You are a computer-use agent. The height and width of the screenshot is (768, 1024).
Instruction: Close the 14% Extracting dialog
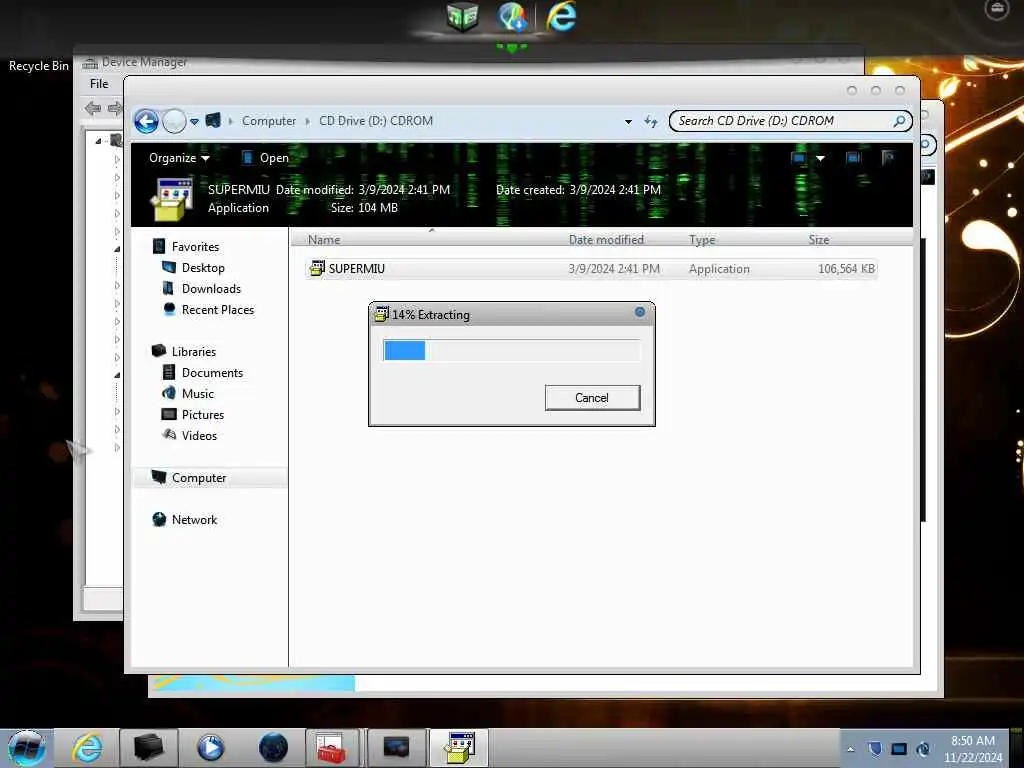[x=640, y=312]
